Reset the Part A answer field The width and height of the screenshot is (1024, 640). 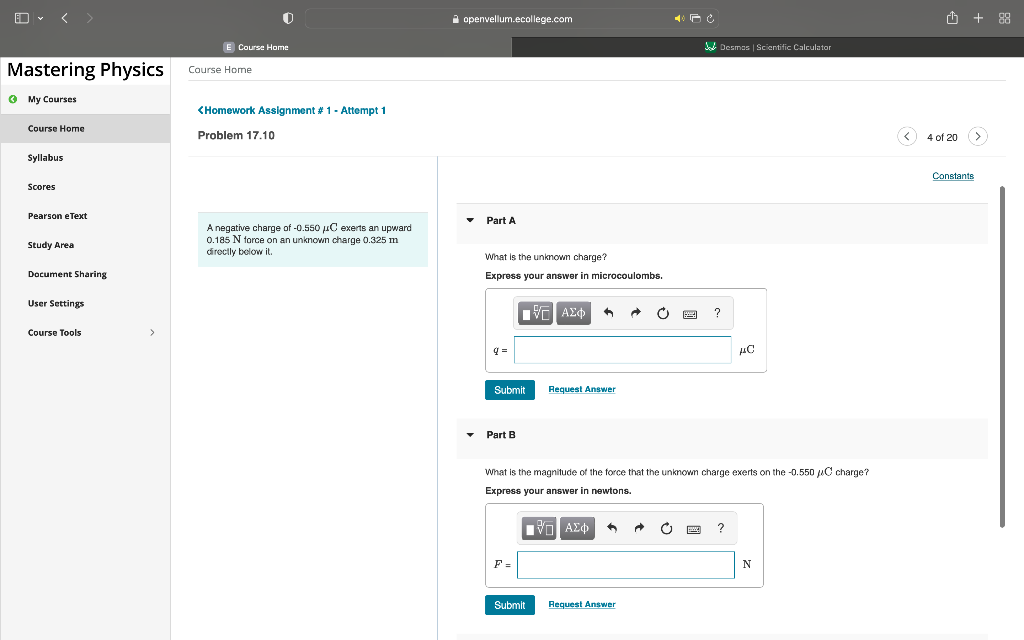[662, 313]
